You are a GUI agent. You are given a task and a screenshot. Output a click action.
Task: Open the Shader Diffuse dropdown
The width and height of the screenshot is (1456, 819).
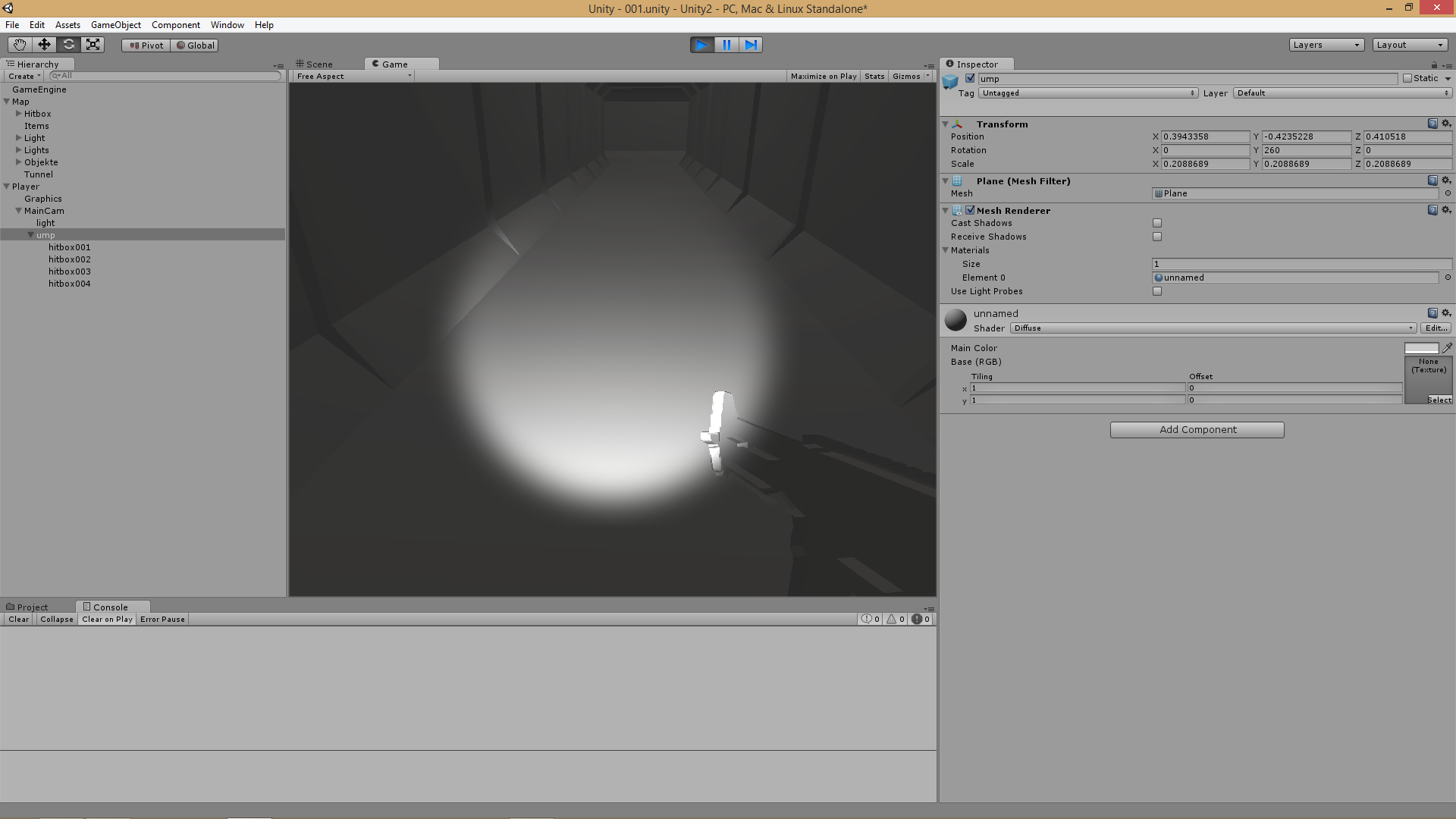click(x=1213, y=328)
